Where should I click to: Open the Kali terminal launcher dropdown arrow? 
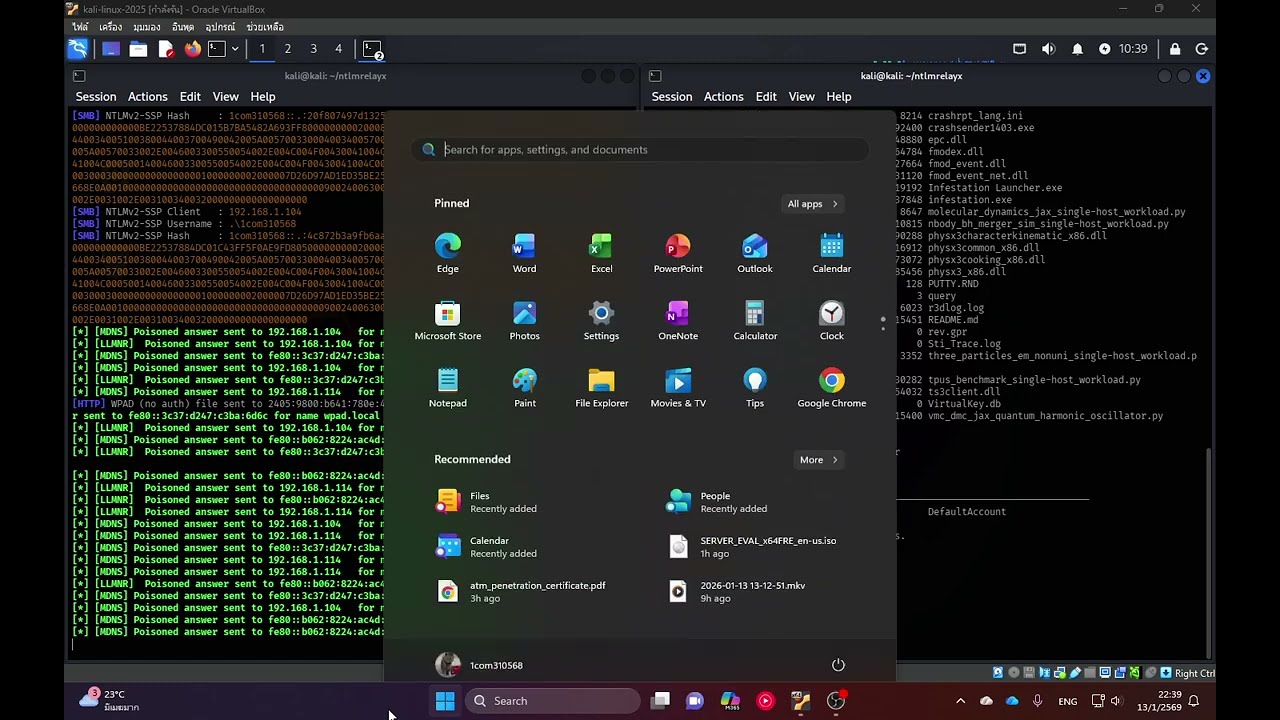click(235, 48)
